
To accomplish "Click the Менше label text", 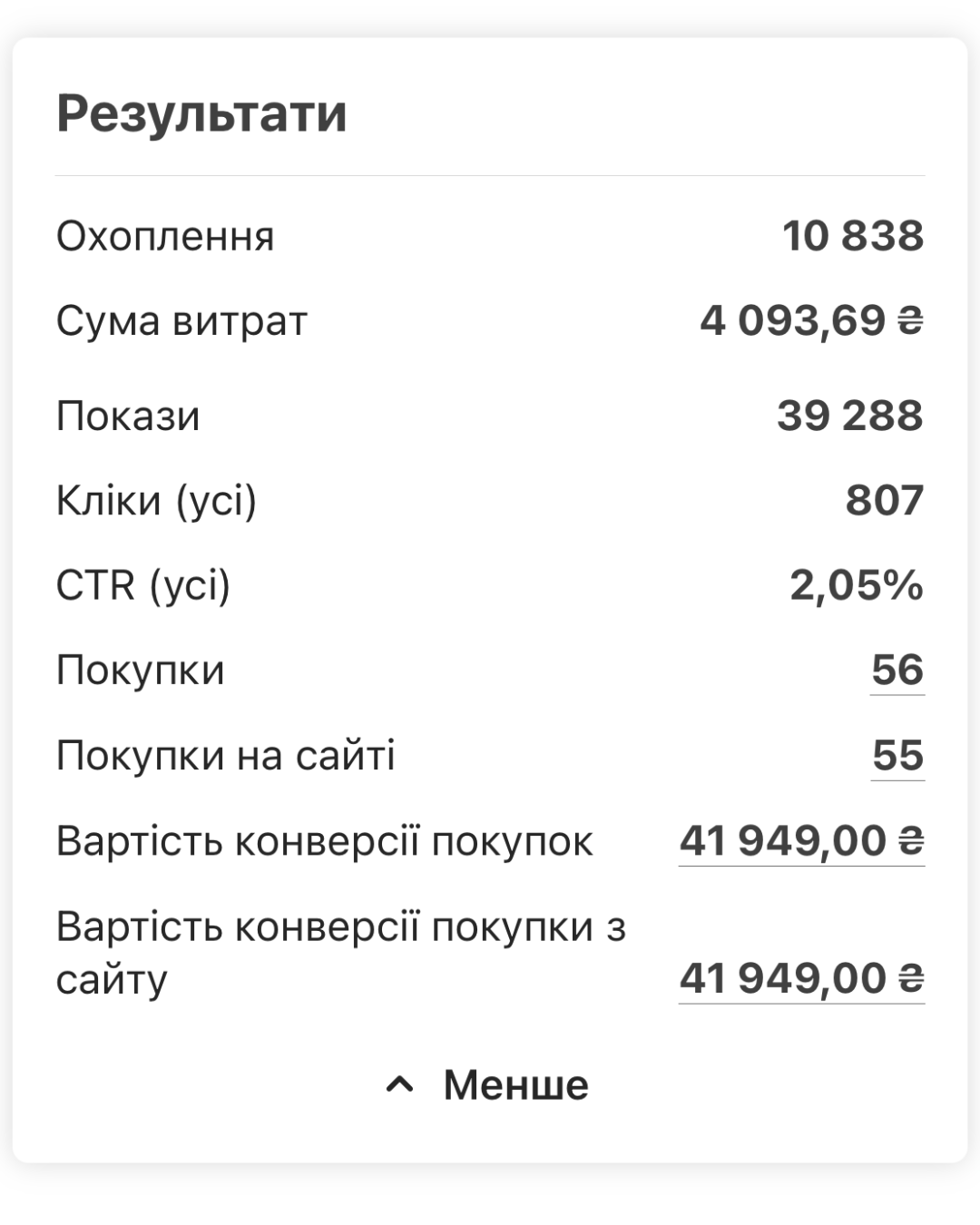I will click(x=515, y=1084).
